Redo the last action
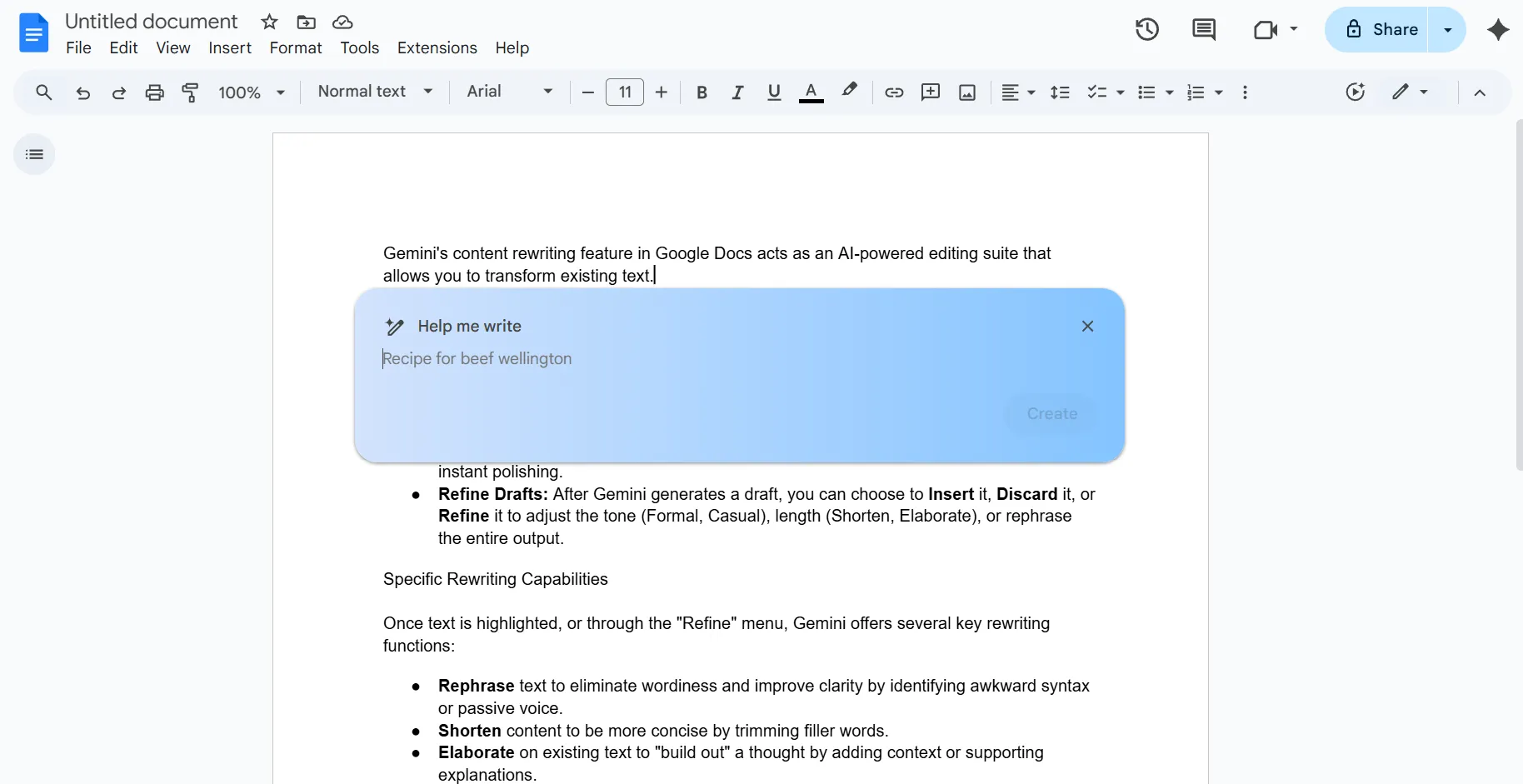Screen dimensions: 1523x784 click(x=118, y=92)
